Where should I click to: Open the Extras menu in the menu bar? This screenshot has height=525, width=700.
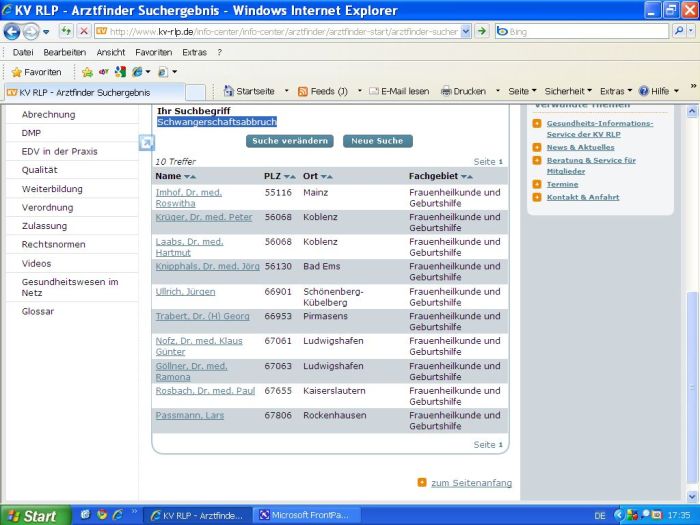click(194, 52)
